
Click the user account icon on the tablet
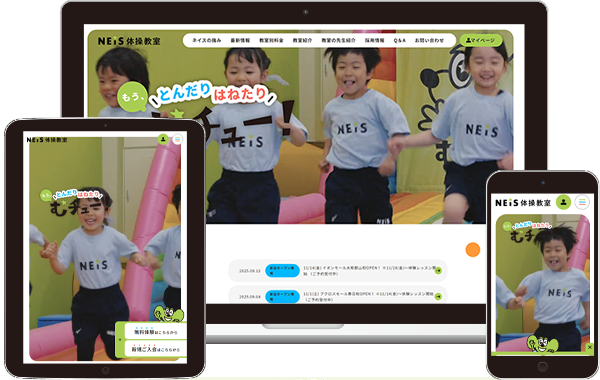(163, 139)
